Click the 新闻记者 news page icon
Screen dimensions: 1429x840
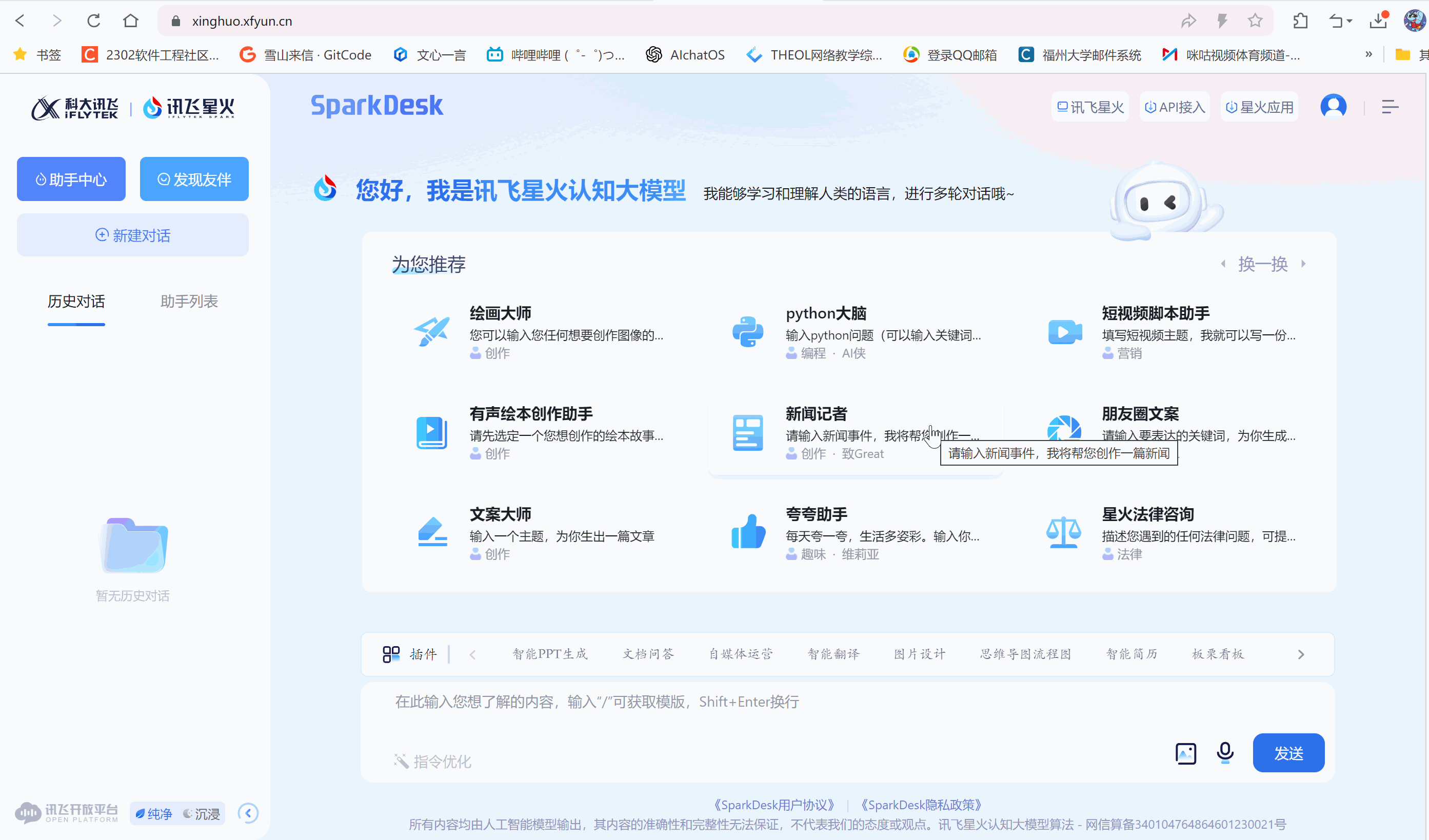(747, 432)
